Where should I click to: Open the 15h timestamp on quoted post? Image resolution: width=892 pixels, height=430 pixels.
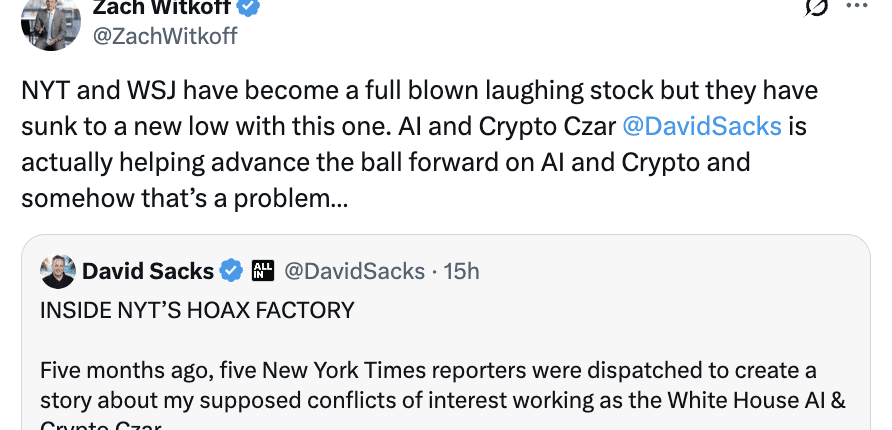coord(460,271)
